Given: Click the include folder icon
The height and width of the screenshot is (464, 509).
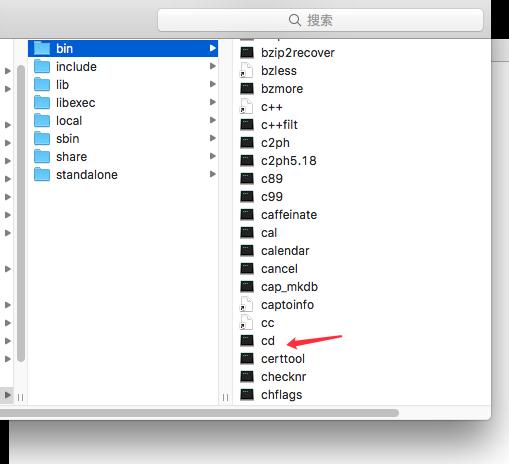Looking at the screenshot, I should (x=42, y=66).
